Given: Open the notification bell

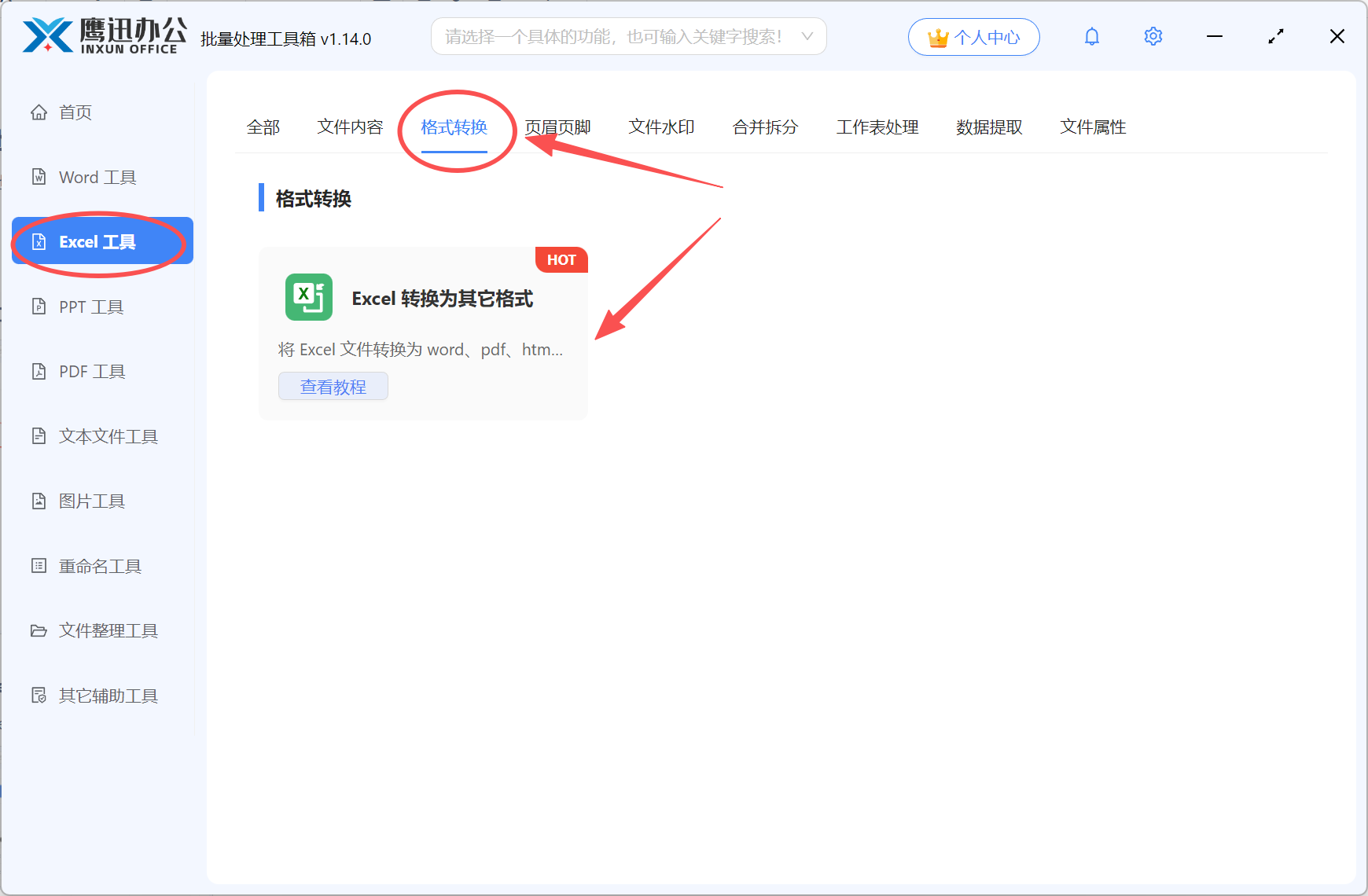Looking at the screenshot, I should coord(1091,36).
